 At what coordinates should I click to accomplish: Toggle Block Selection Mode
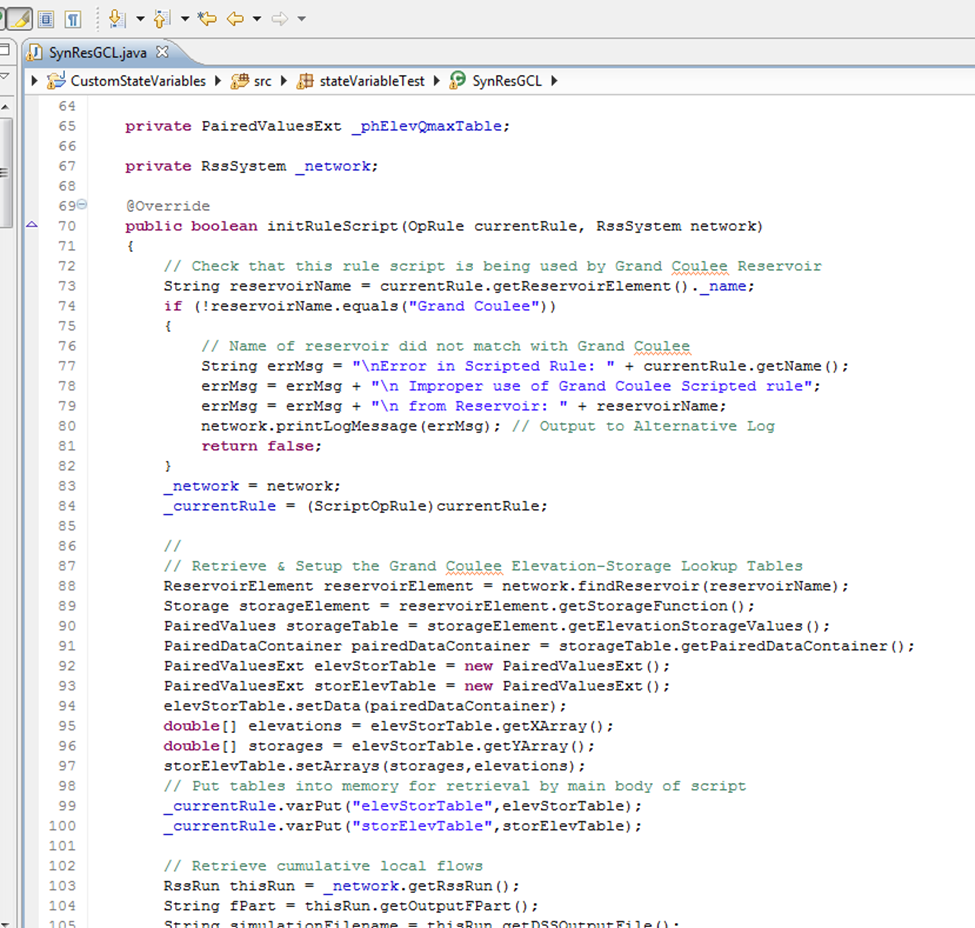coord(46,19)
